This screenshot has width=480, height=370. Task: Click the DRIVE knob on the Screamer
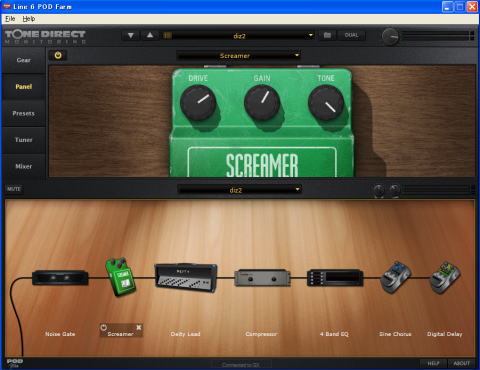[x=198, y=103]
